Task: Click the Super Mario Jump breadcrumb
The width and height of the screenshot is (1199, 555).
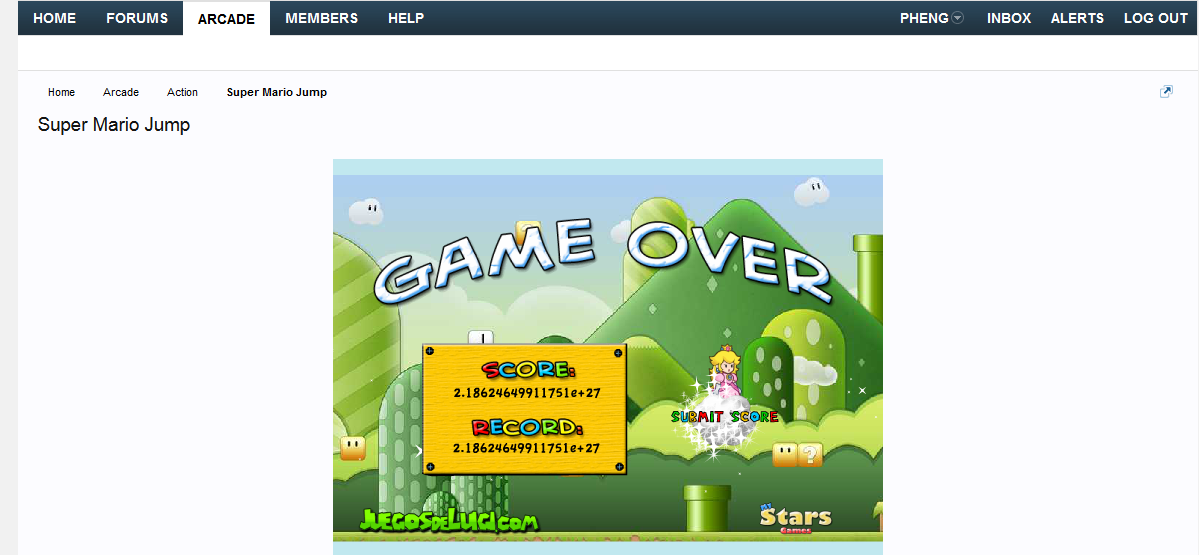Action: click(277, 92)
